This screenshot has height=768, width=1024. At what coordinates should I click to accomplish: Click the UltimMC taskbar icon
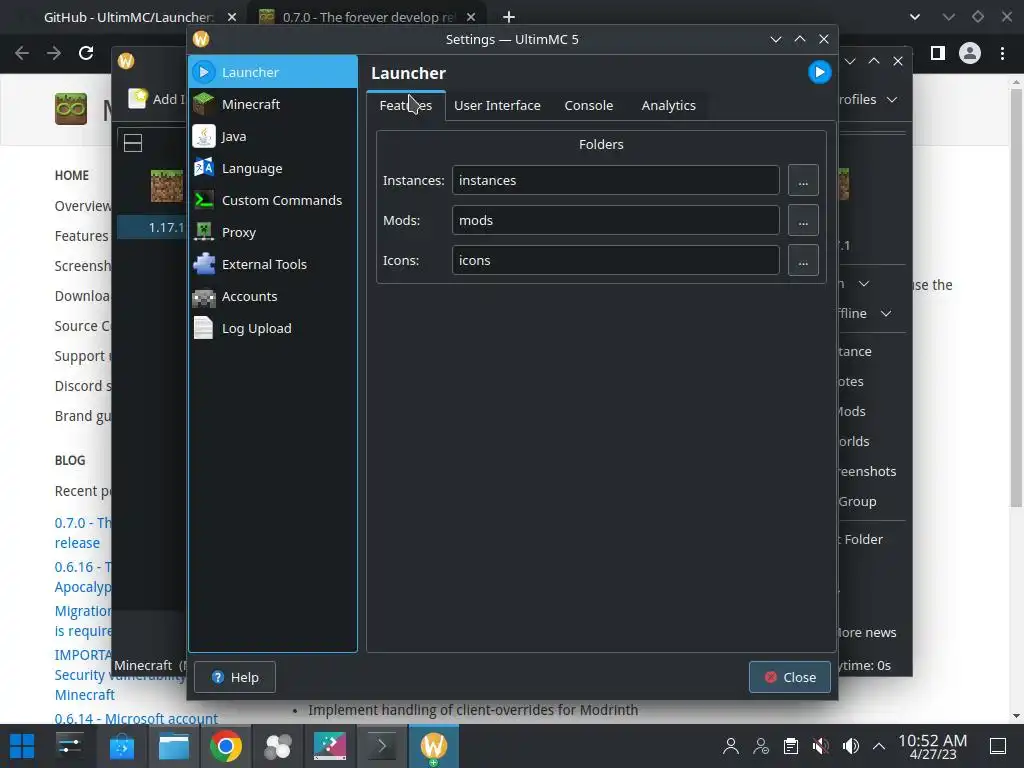434,746
